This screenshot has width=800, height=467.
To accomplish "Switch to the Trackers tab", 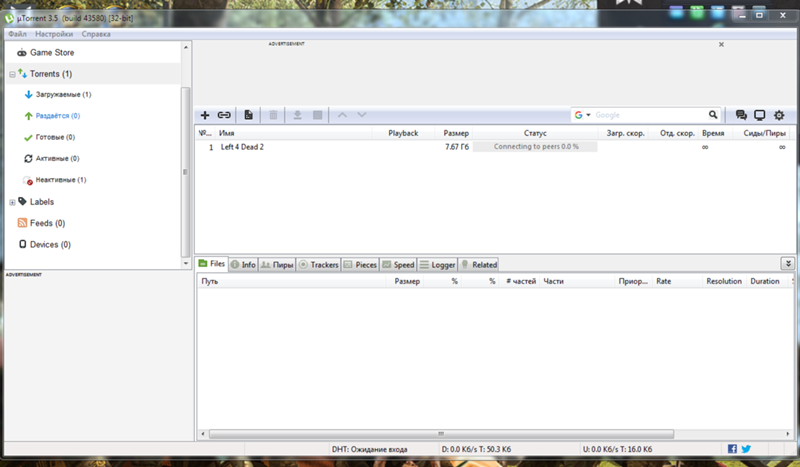I will pos(318,264).
